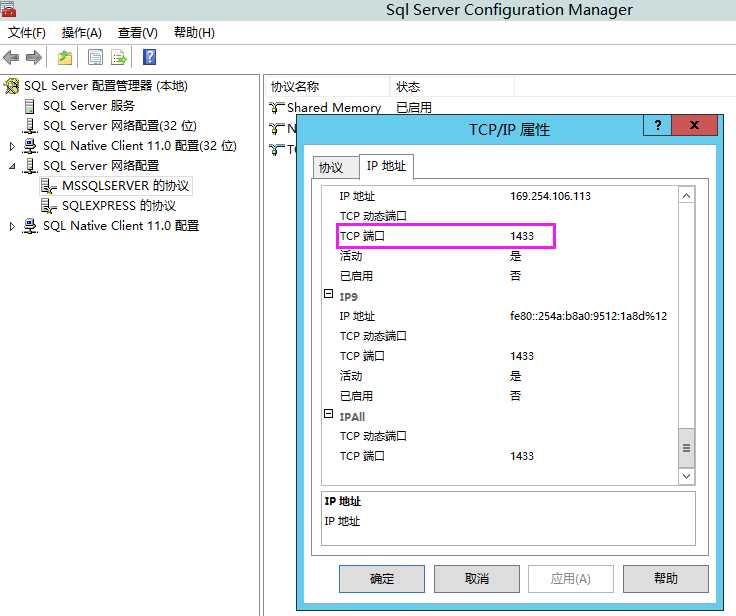
Task: Click the TCP 端口 1433 value above IP9
Action: point(522,236)
